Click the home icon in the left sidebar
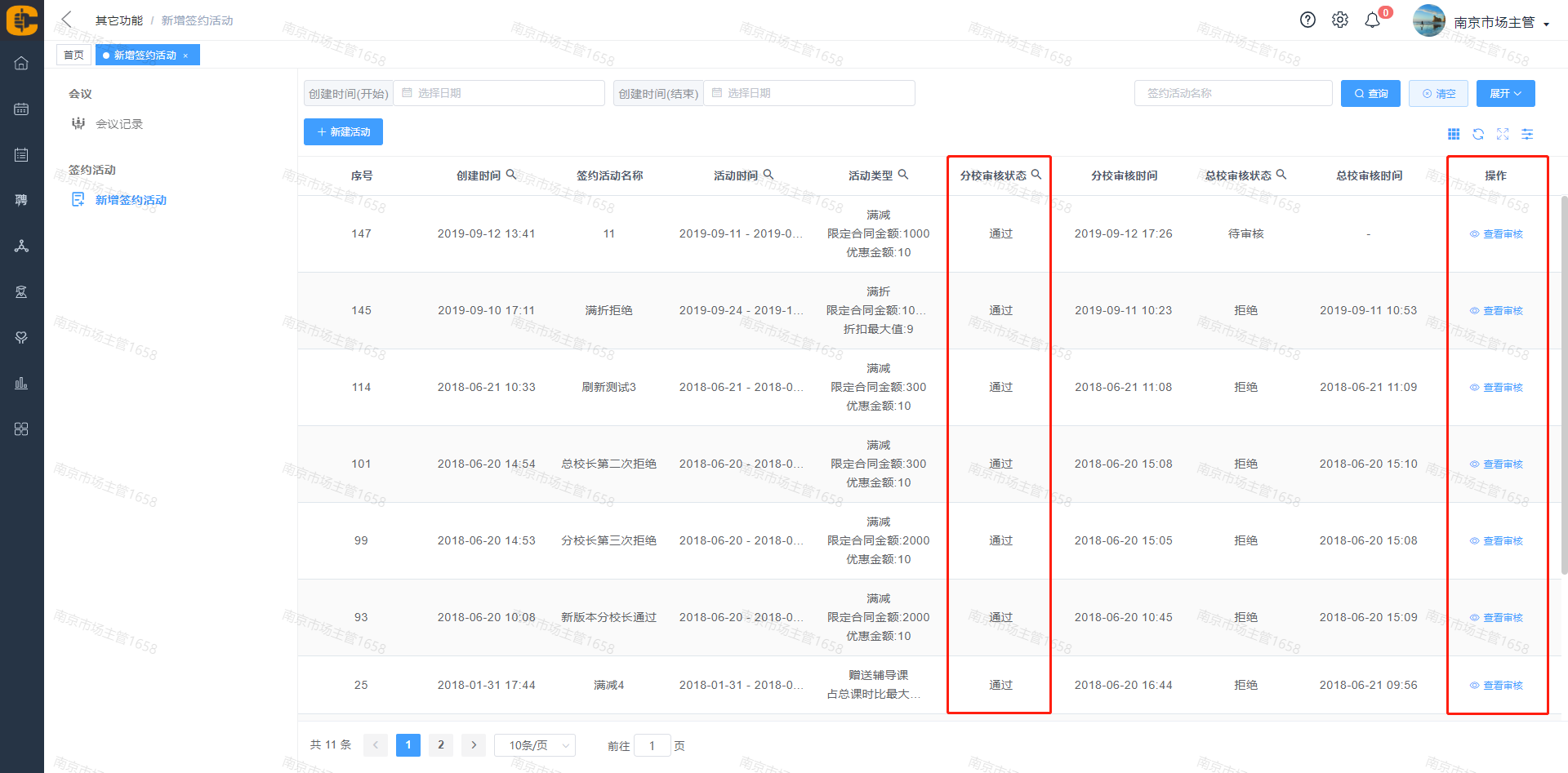 coord(21,63)
